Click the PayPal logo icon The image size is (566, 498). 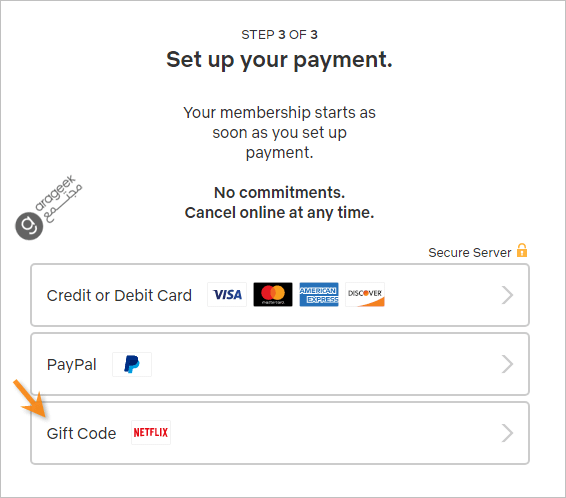click(x=132, y=364)
